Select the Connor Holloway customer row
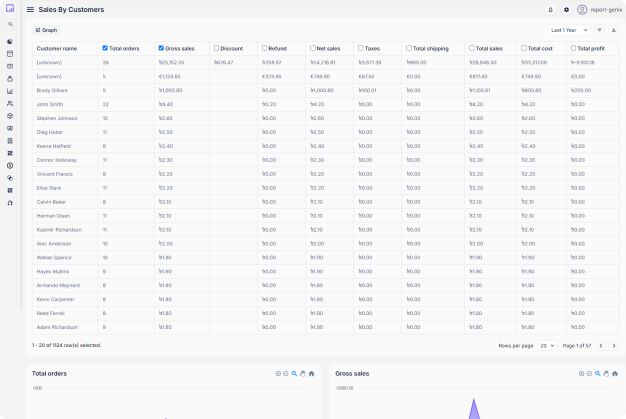Screen dimensions: 626x419 (325, 160)
